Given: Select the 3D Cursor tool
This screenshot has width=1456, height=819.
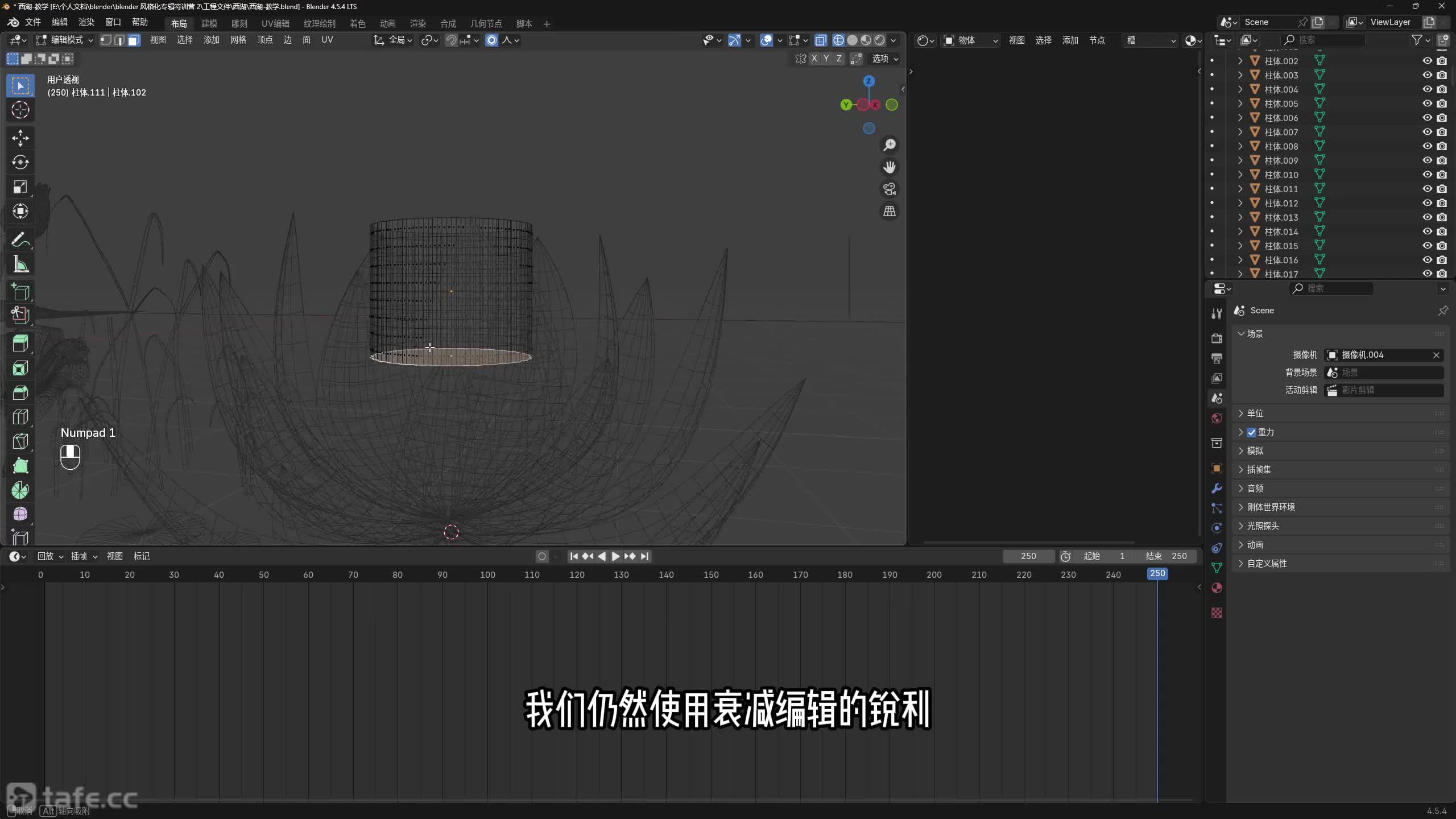Looking at the screenshot, I should point(20,110).
